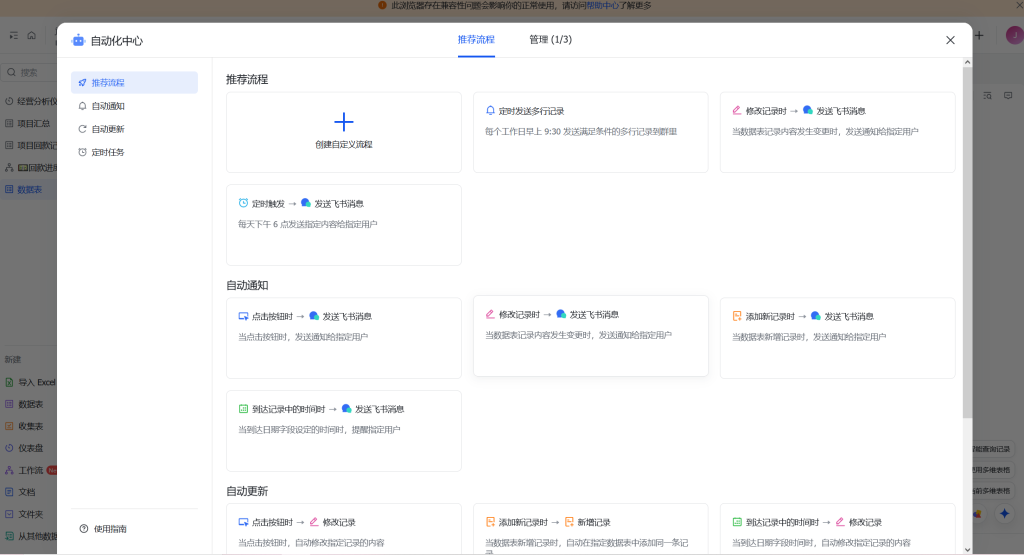
Task: Click the plus button near top right
Action: pyautogui.click(x=979, y=35)
